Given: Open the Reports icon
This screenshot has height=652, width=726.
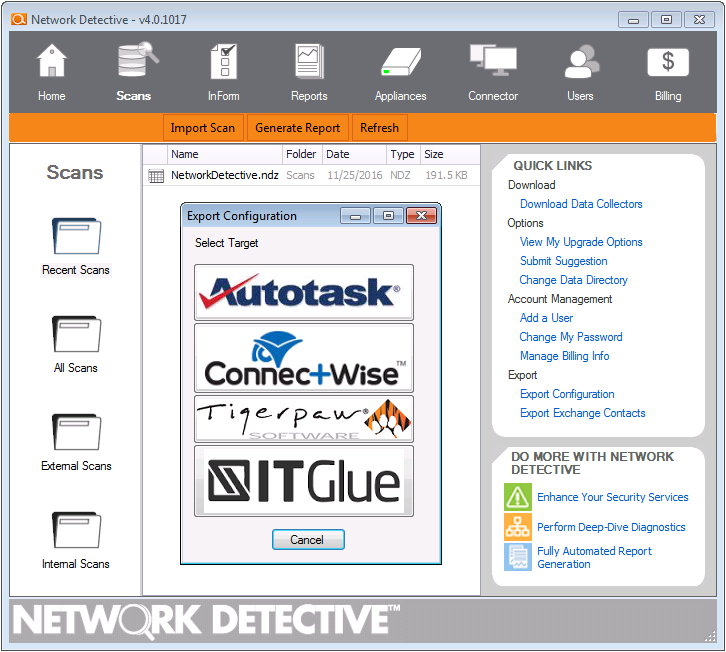Looking at the screenshot, I should [309, 61].
